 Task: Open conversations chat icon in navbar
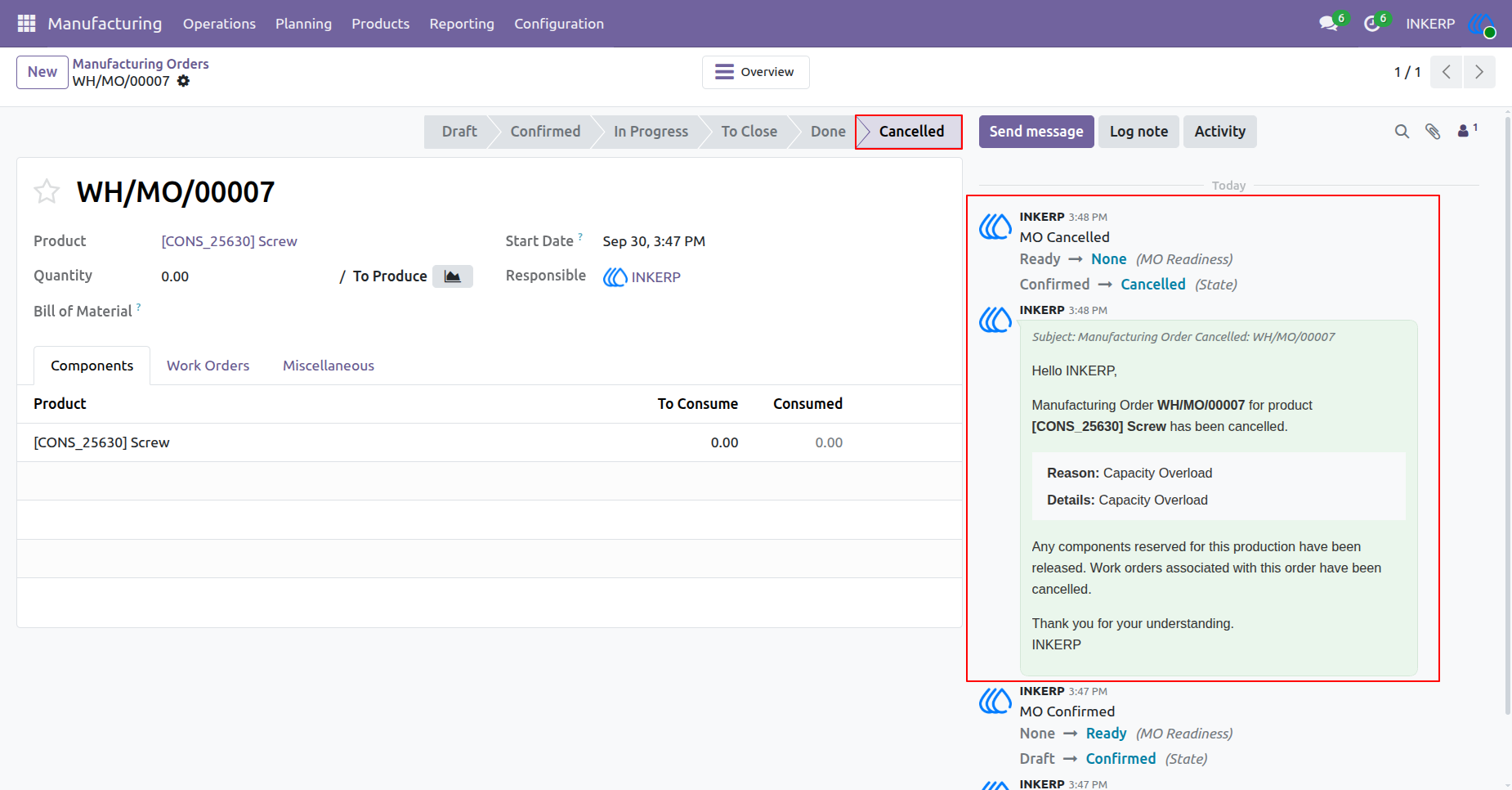tap(1329, 24)
